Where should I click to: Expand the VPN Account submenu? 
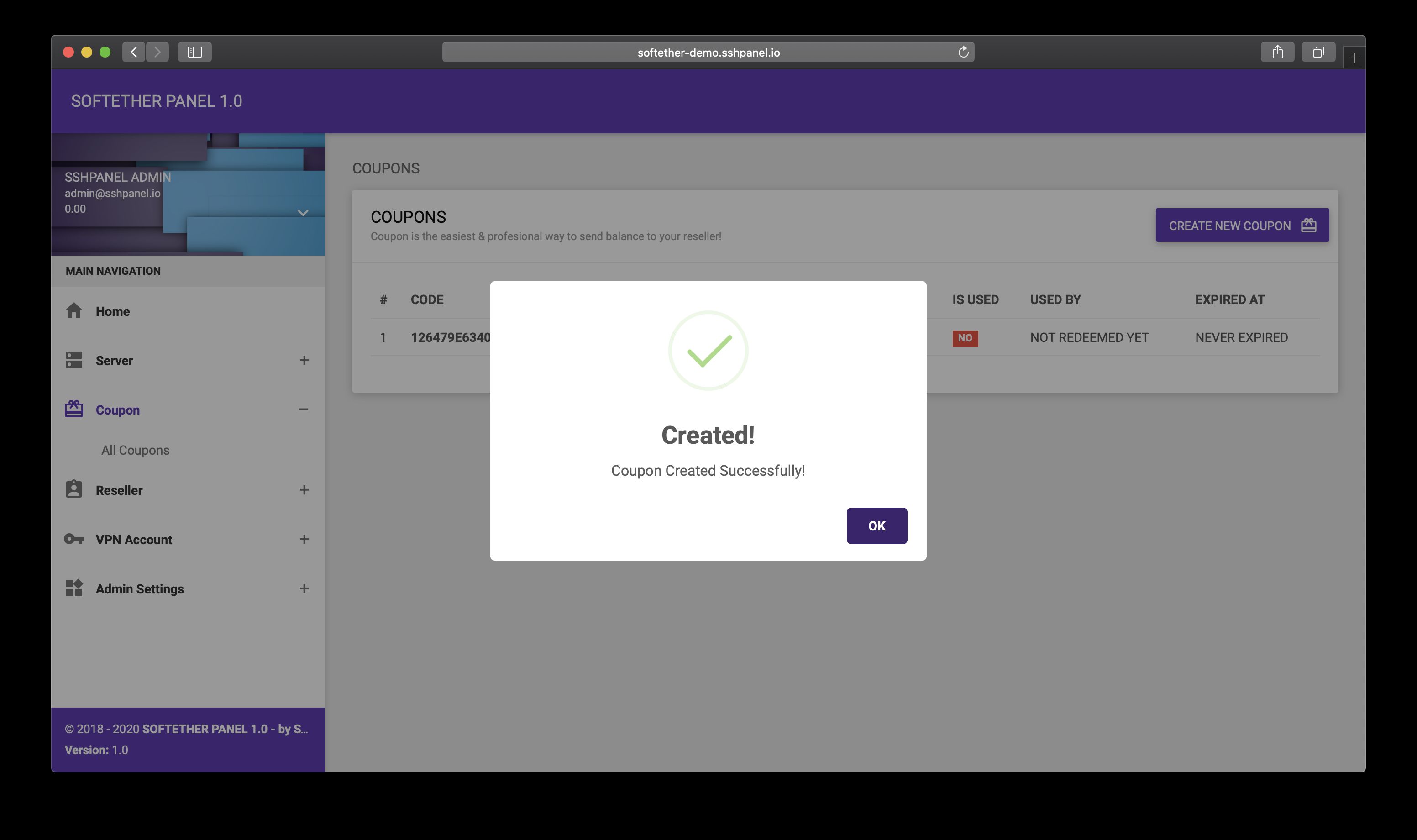(304, 540)
